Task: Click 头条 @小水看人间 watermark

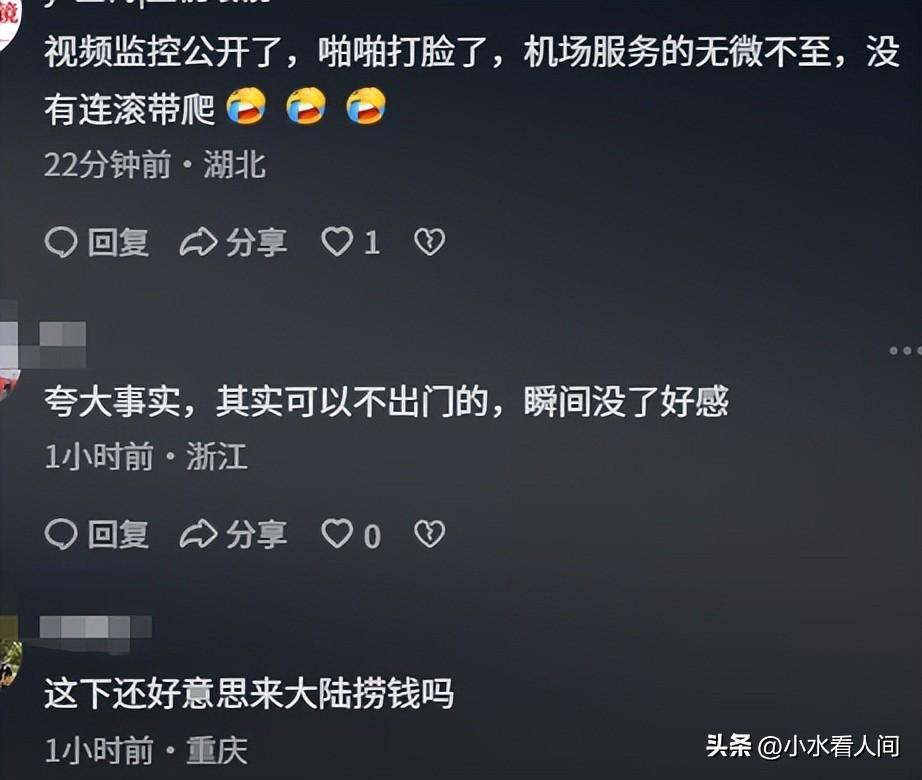Action: 803,746
